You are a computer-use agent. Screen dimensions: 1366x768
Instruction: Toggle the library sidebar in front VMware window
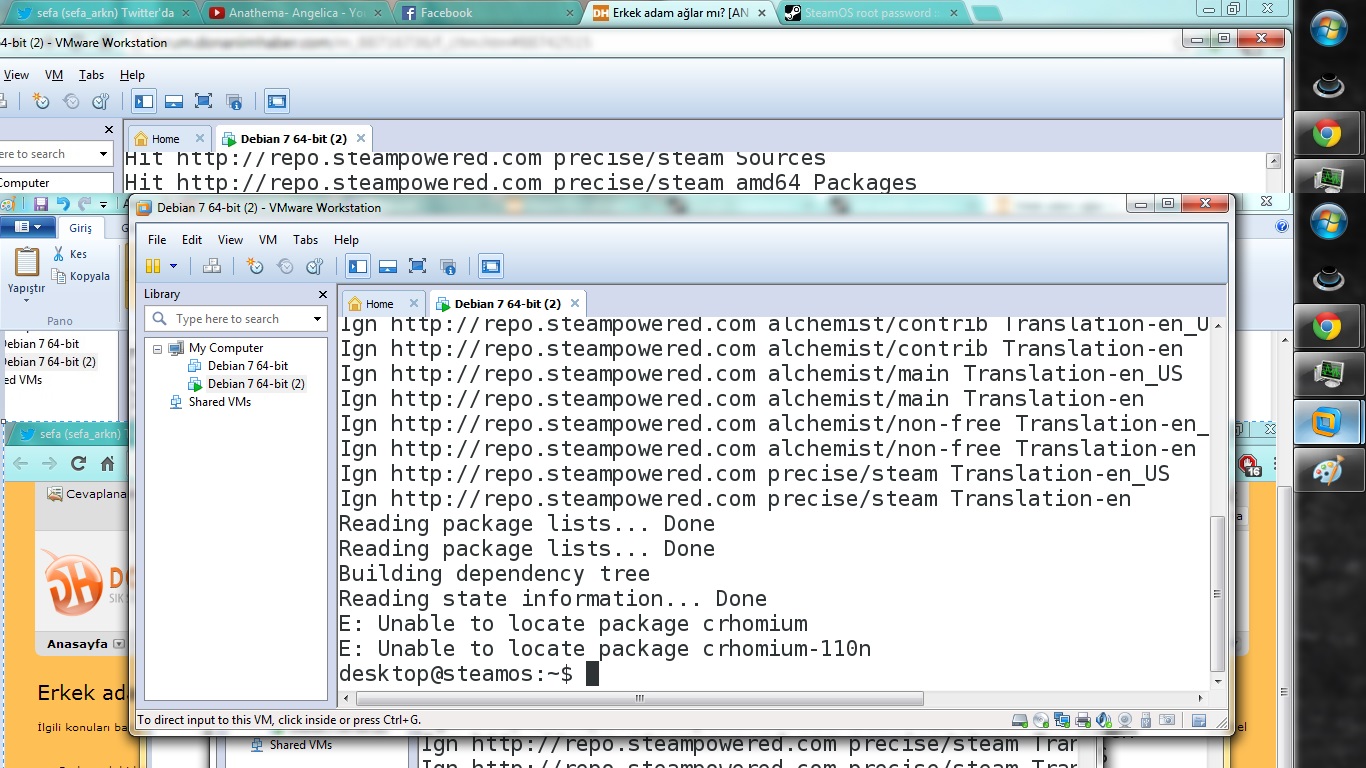tap(358, 266)
